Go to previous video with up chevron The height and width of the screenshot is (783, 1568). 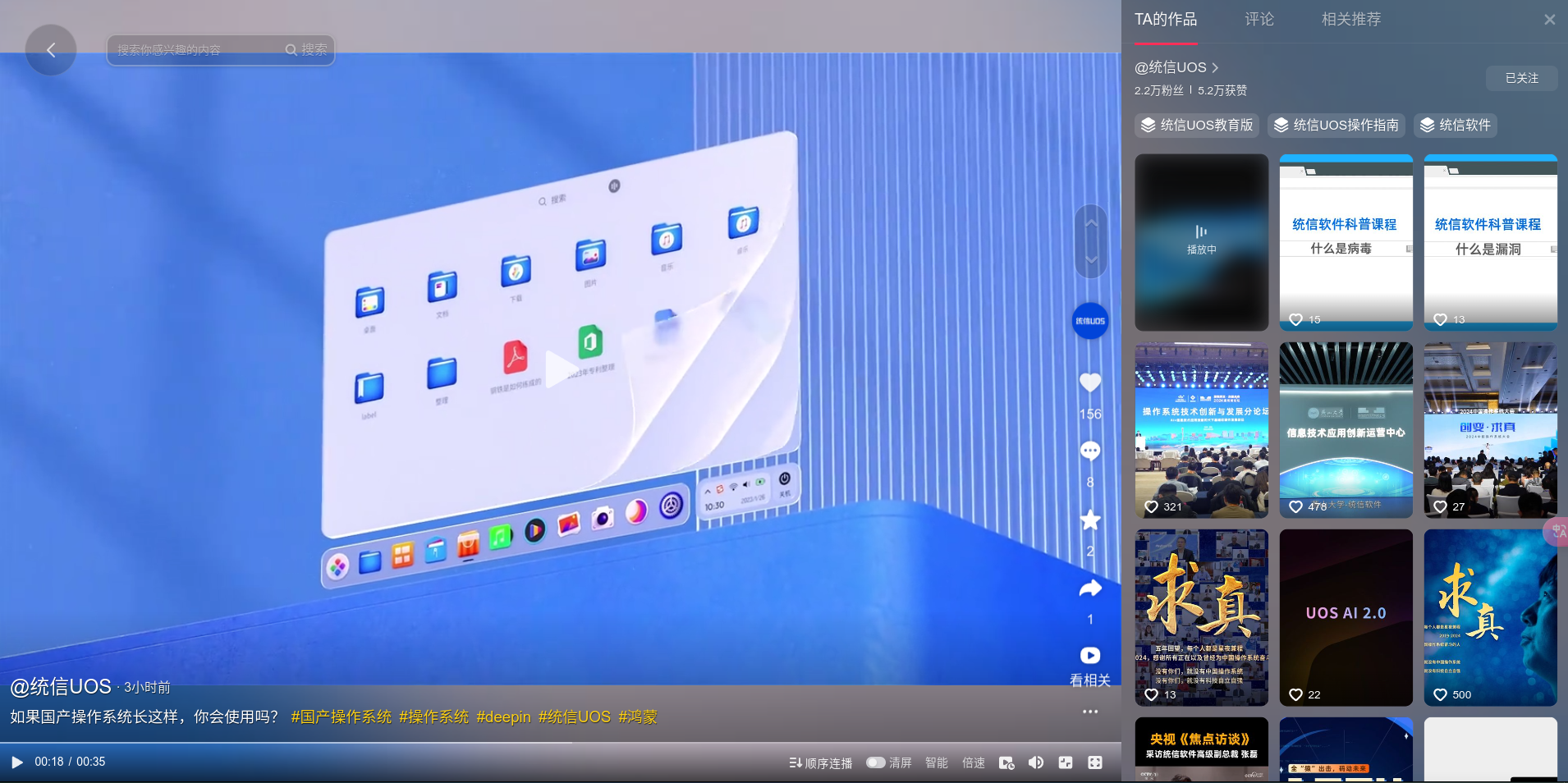point(1091,223)
